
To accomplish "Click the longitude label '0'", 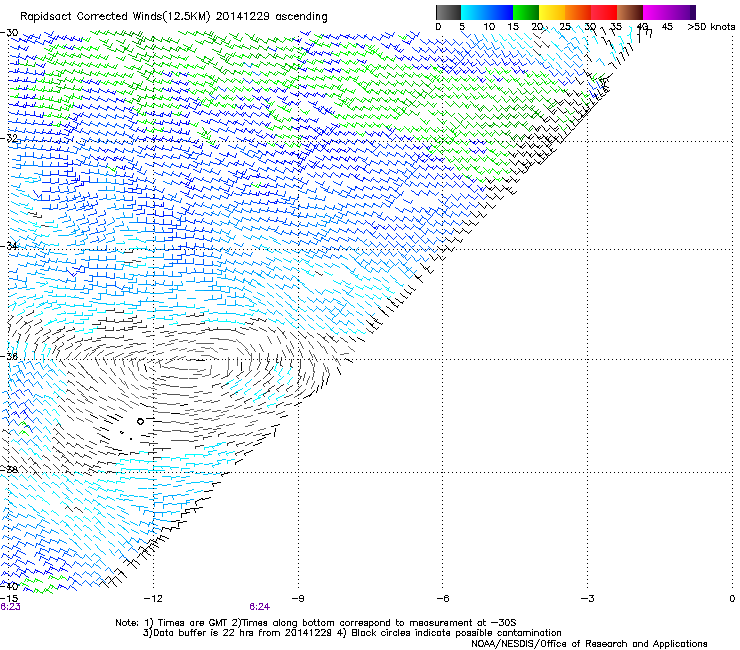I will pos(732,599).
